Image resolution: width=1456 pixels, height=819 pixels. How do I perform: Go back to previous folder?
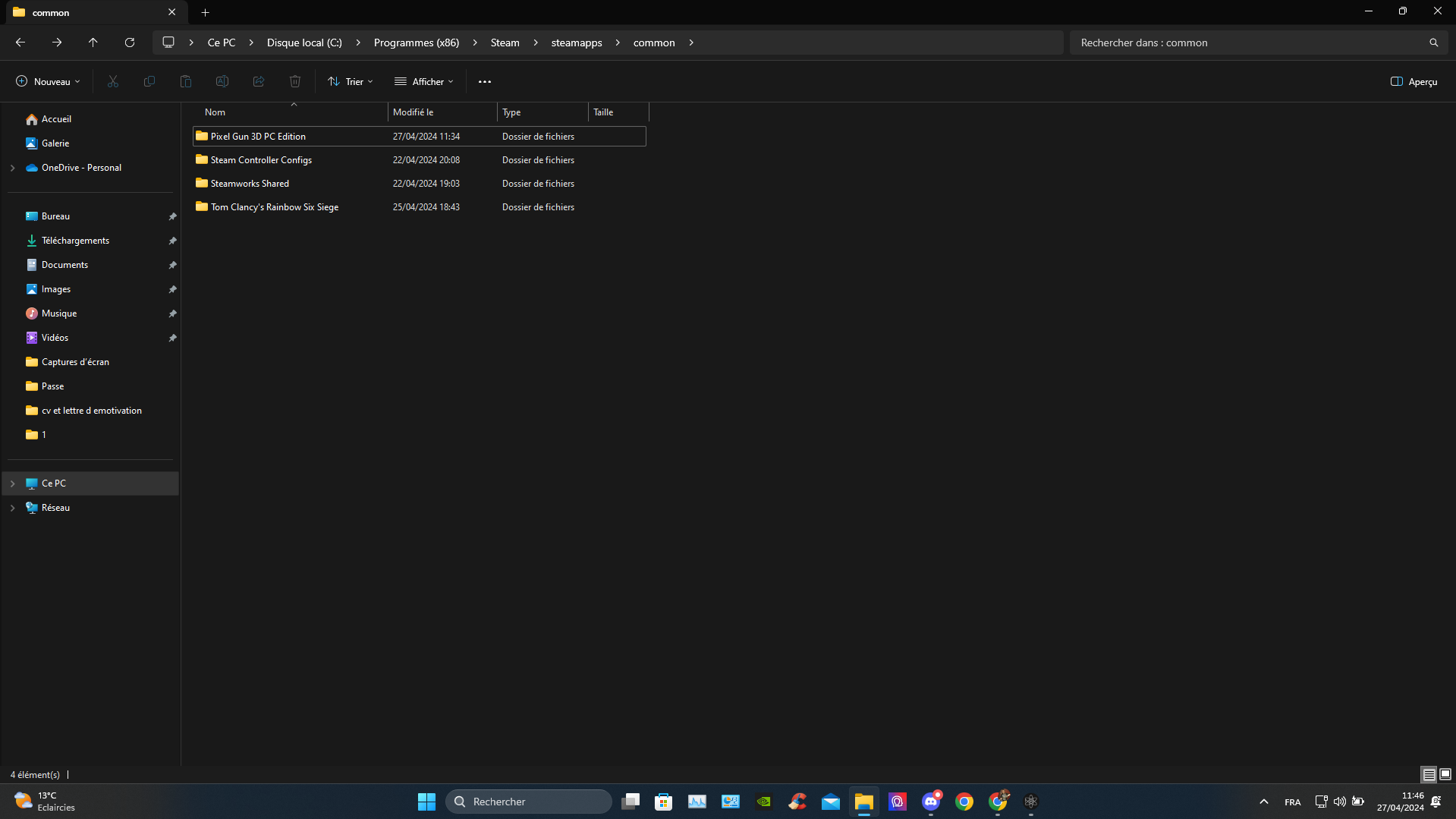click(20, 43)
